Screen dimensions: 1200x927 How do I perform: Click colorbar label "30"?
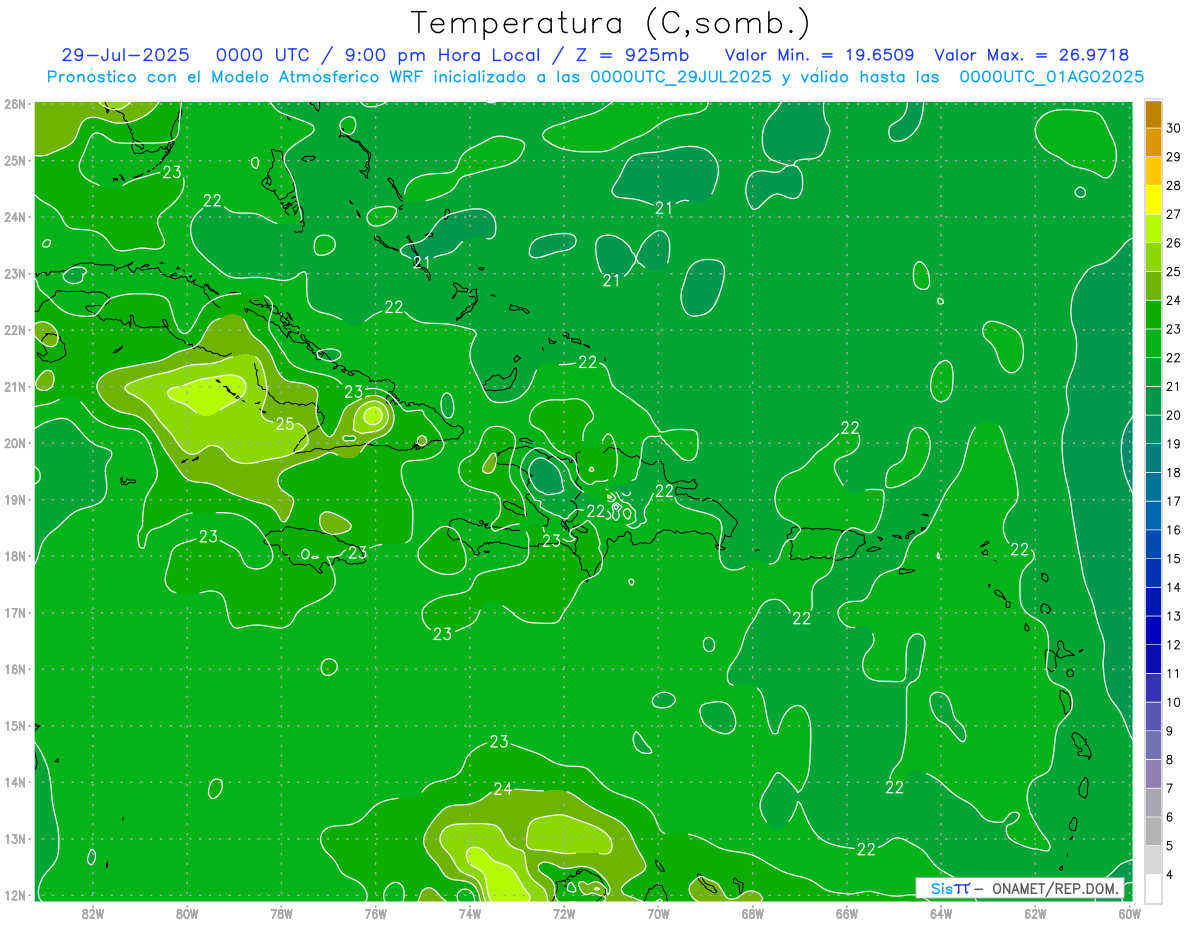[1174, 128]
